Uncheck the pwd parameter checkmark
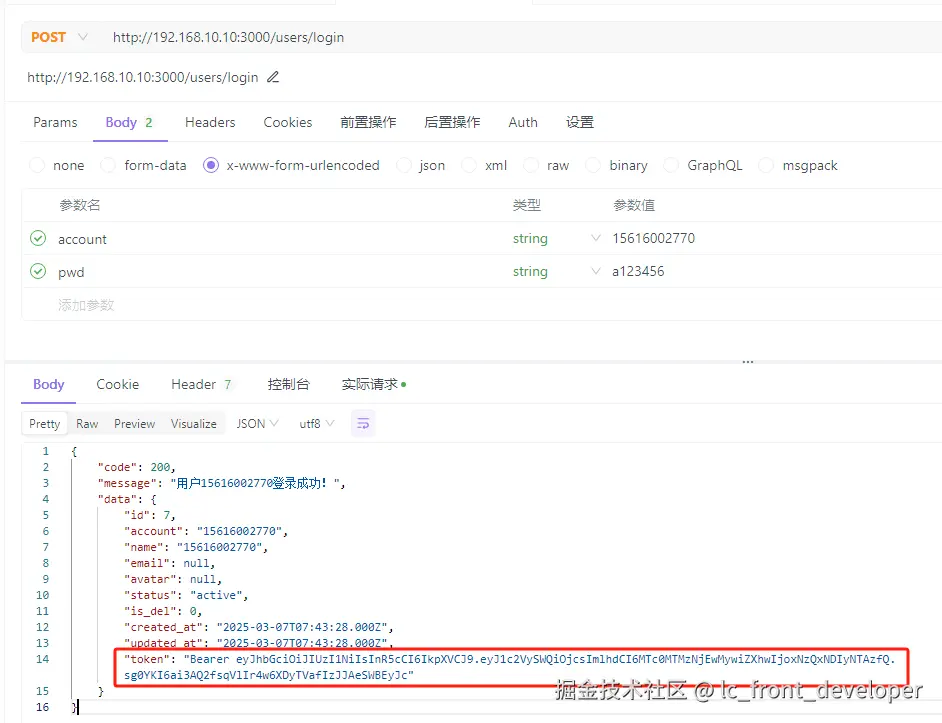This screenshot has width=942, height=723. [38, 272]
